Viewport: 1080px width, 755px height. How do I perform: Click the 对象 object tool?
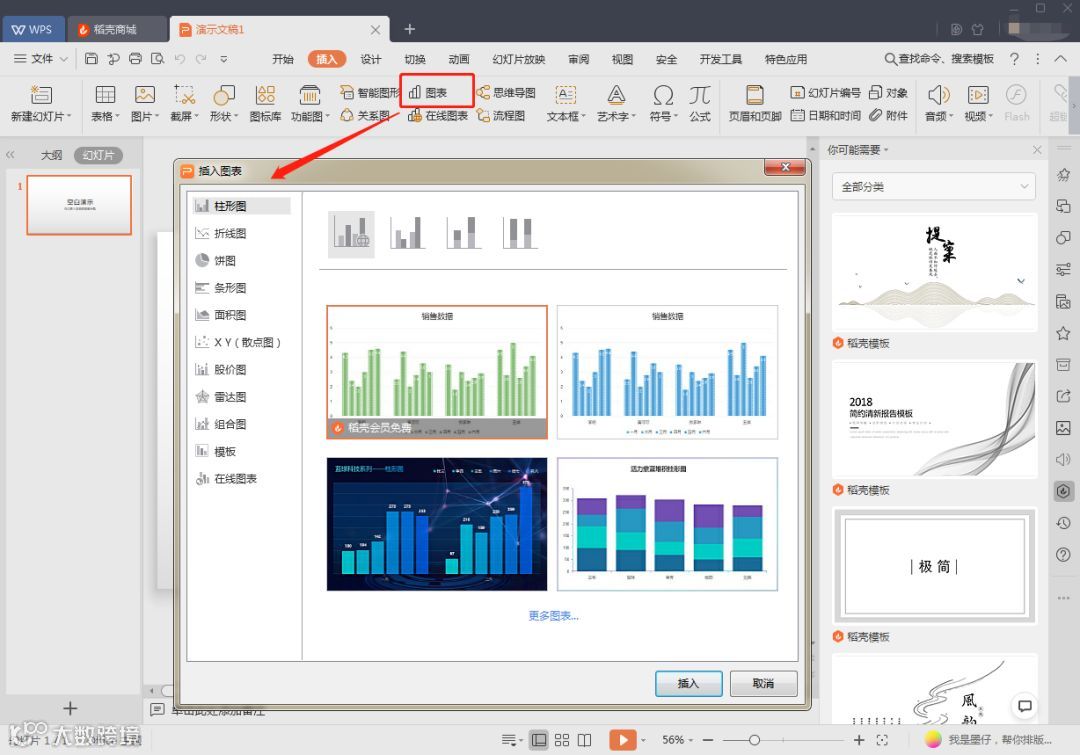point(888,92)
